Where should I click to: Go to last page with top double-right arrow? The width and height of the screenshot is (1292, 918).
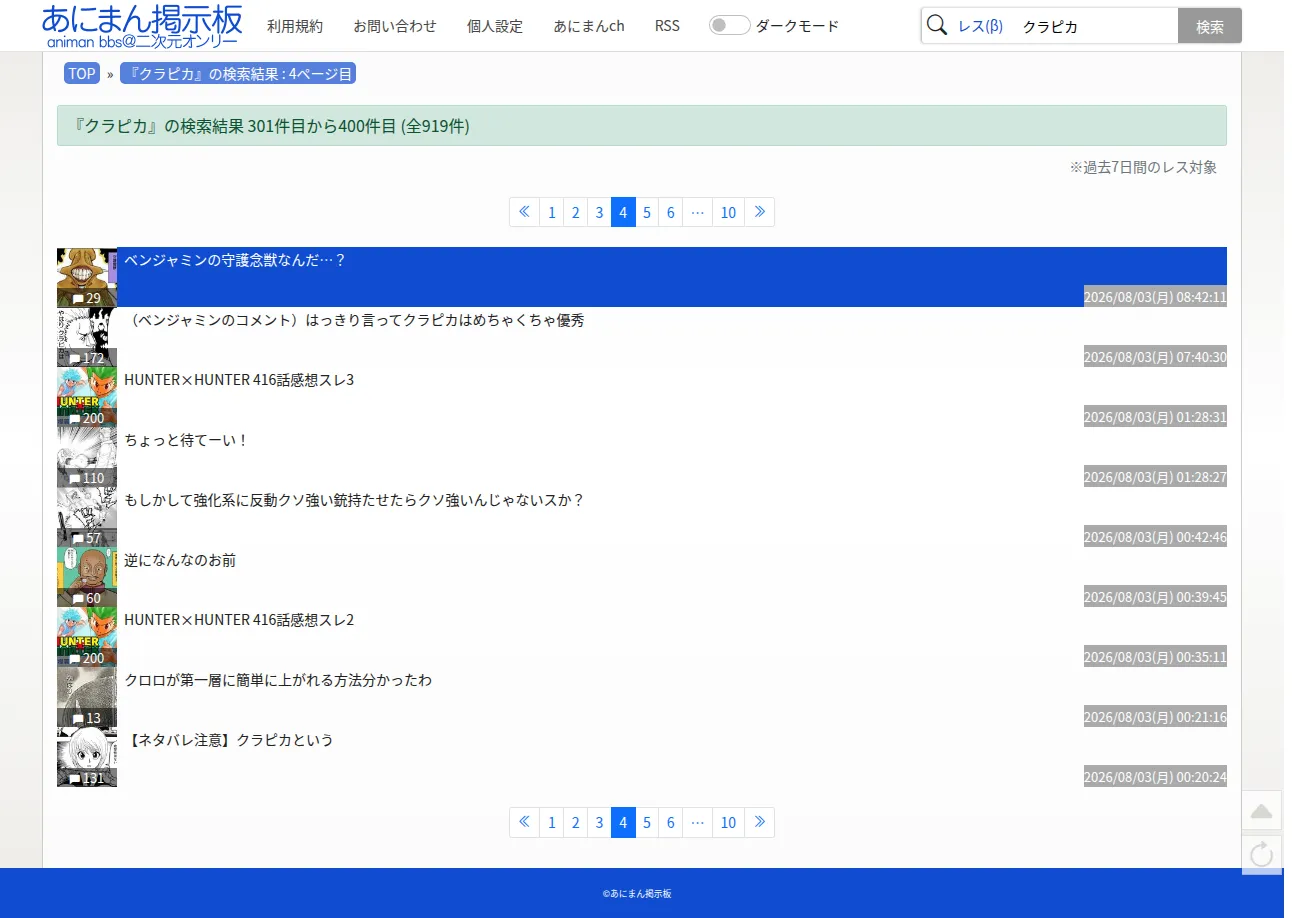[760, 212]
